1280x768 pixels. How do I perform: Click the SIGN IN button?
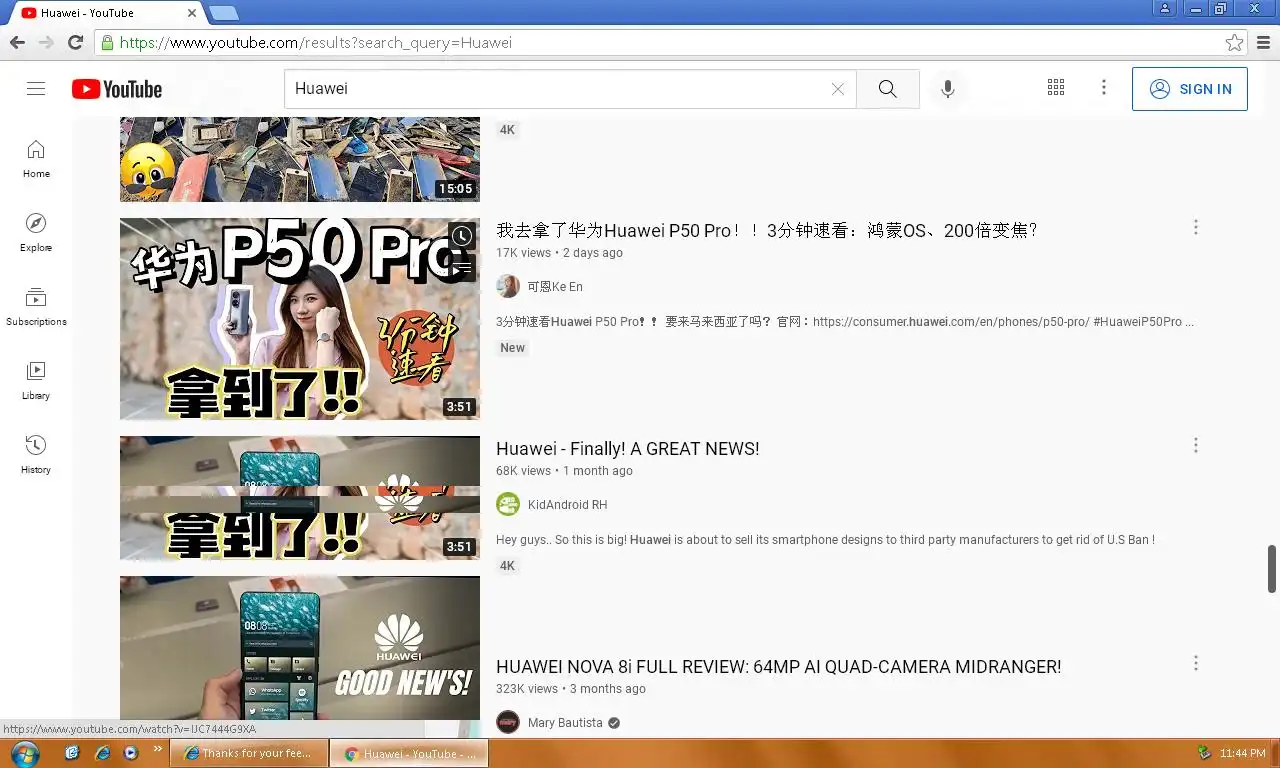tap(1190, 89)
